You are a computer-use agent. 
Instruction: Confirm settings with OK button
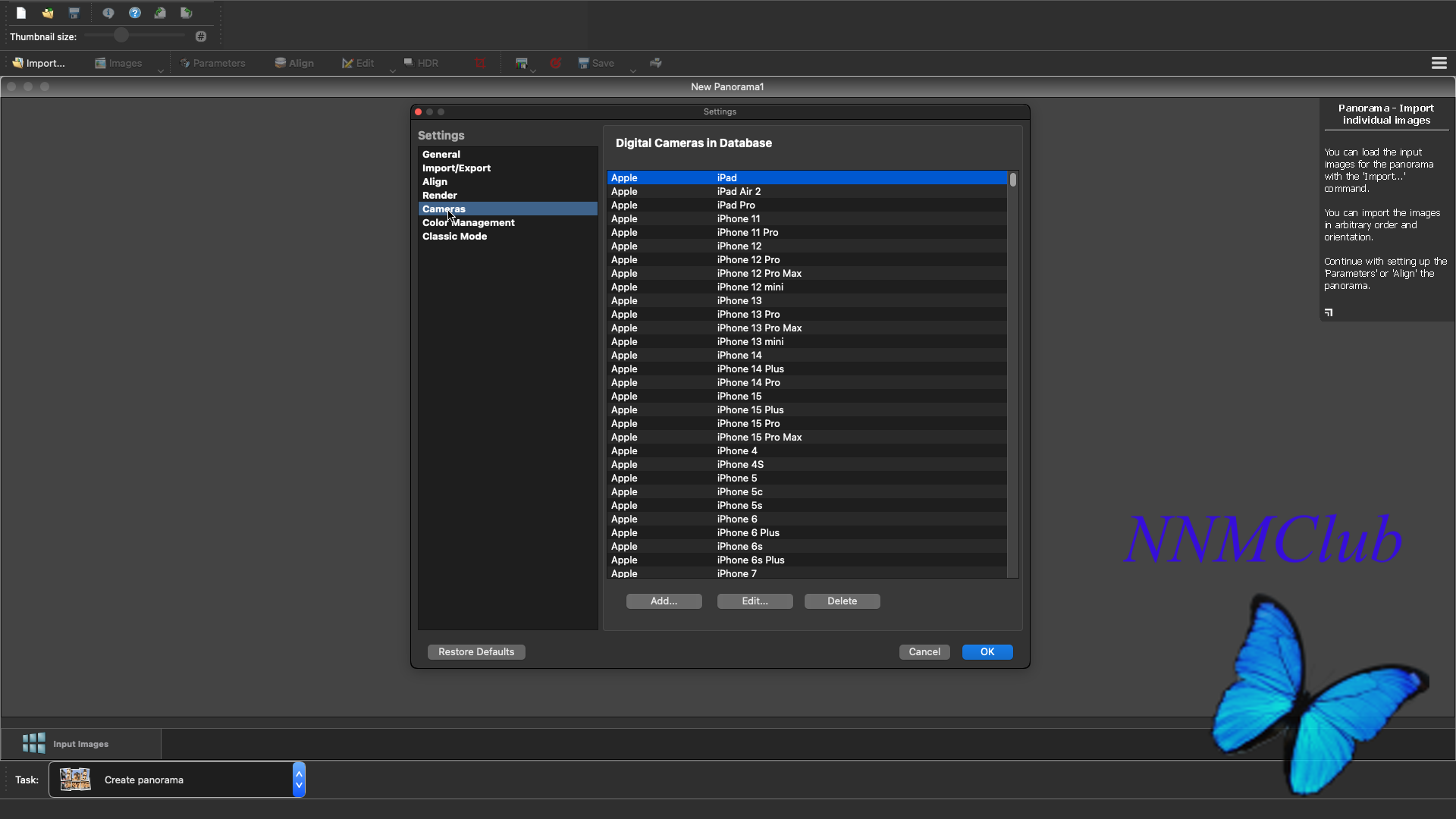(987, 651)
